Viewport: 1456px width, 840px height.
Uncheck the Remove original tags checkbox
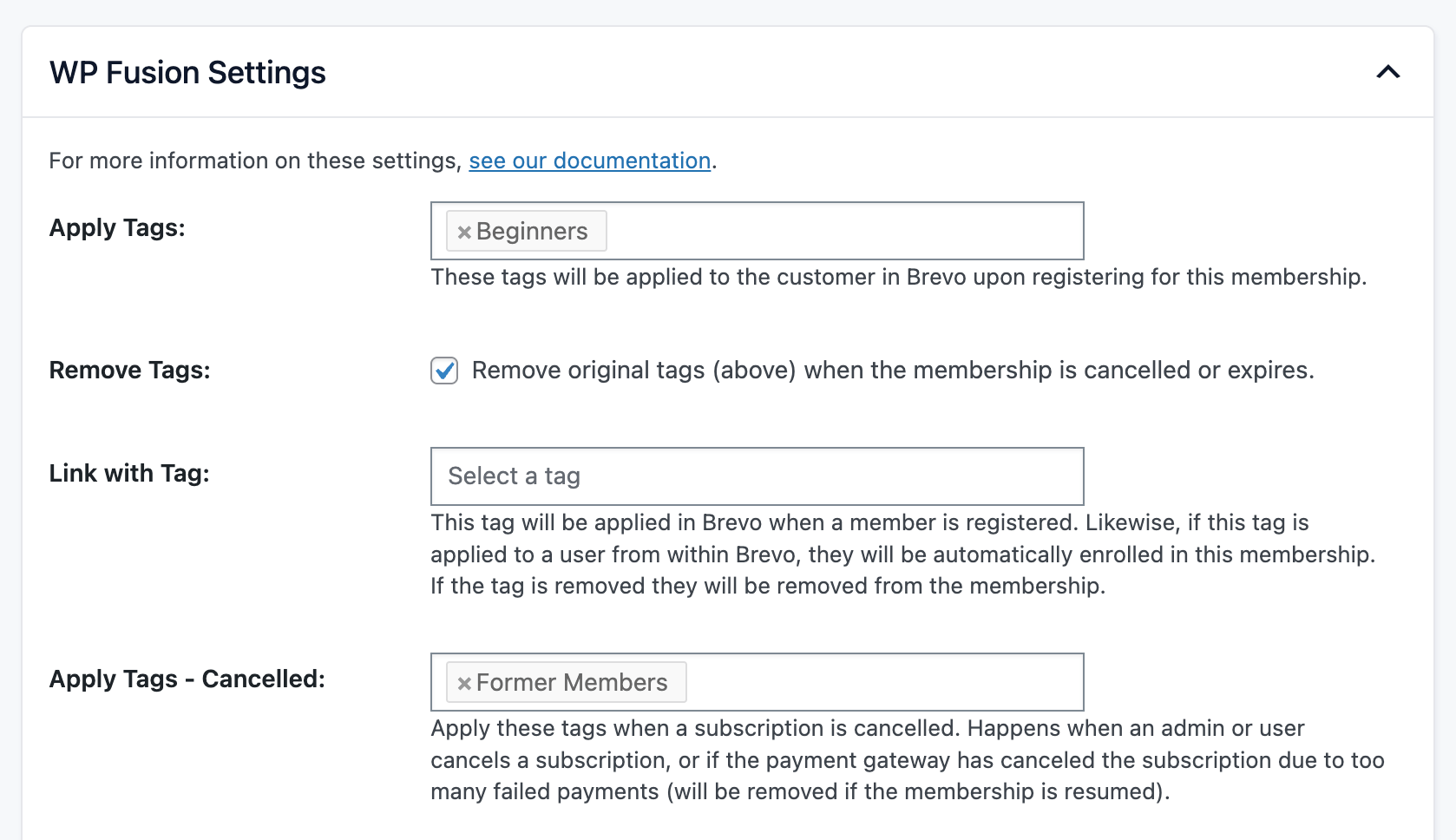[444, 371]
